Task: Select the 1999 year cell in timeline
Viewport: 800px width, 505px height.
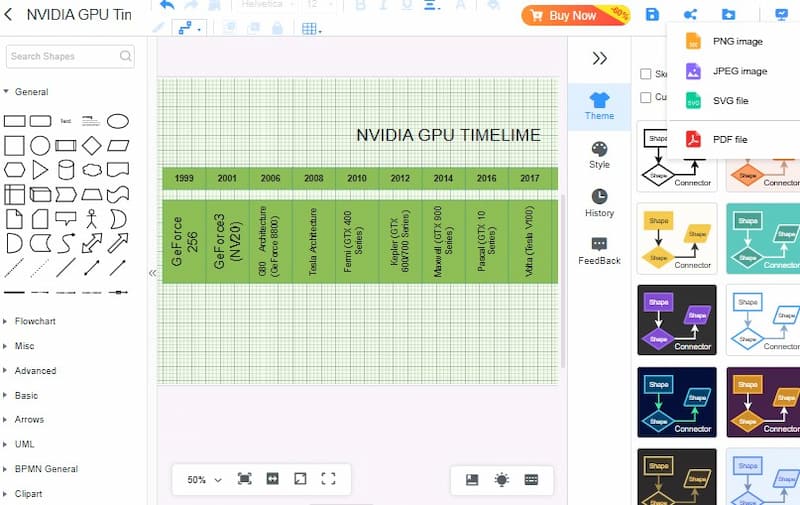Action: pyautogui.click(x=184, y=178)
